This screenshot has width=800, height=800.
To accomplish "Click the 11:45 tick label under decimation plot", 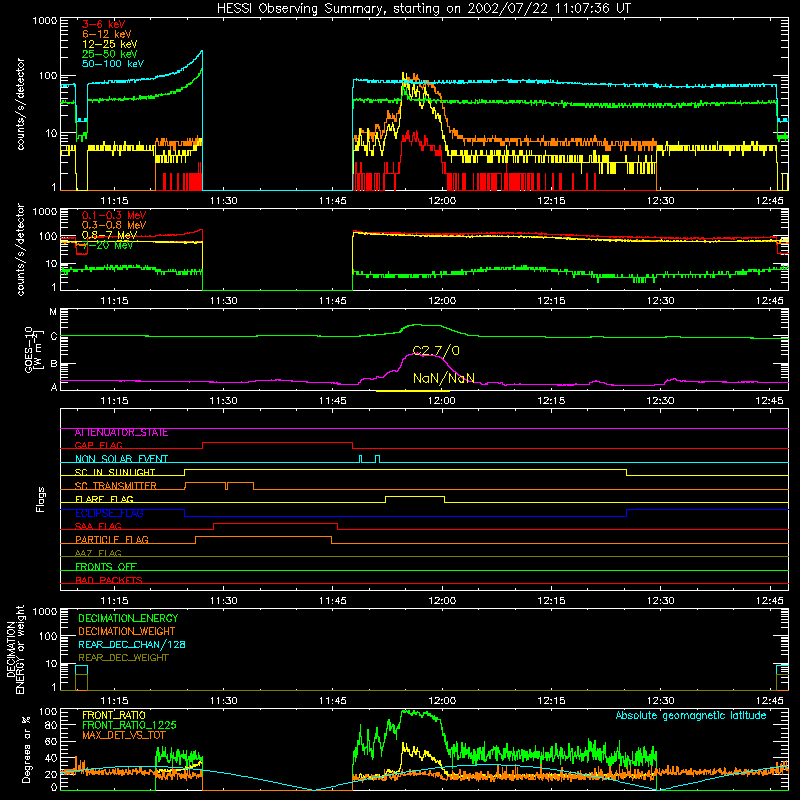I will click(x=333, y=701).
